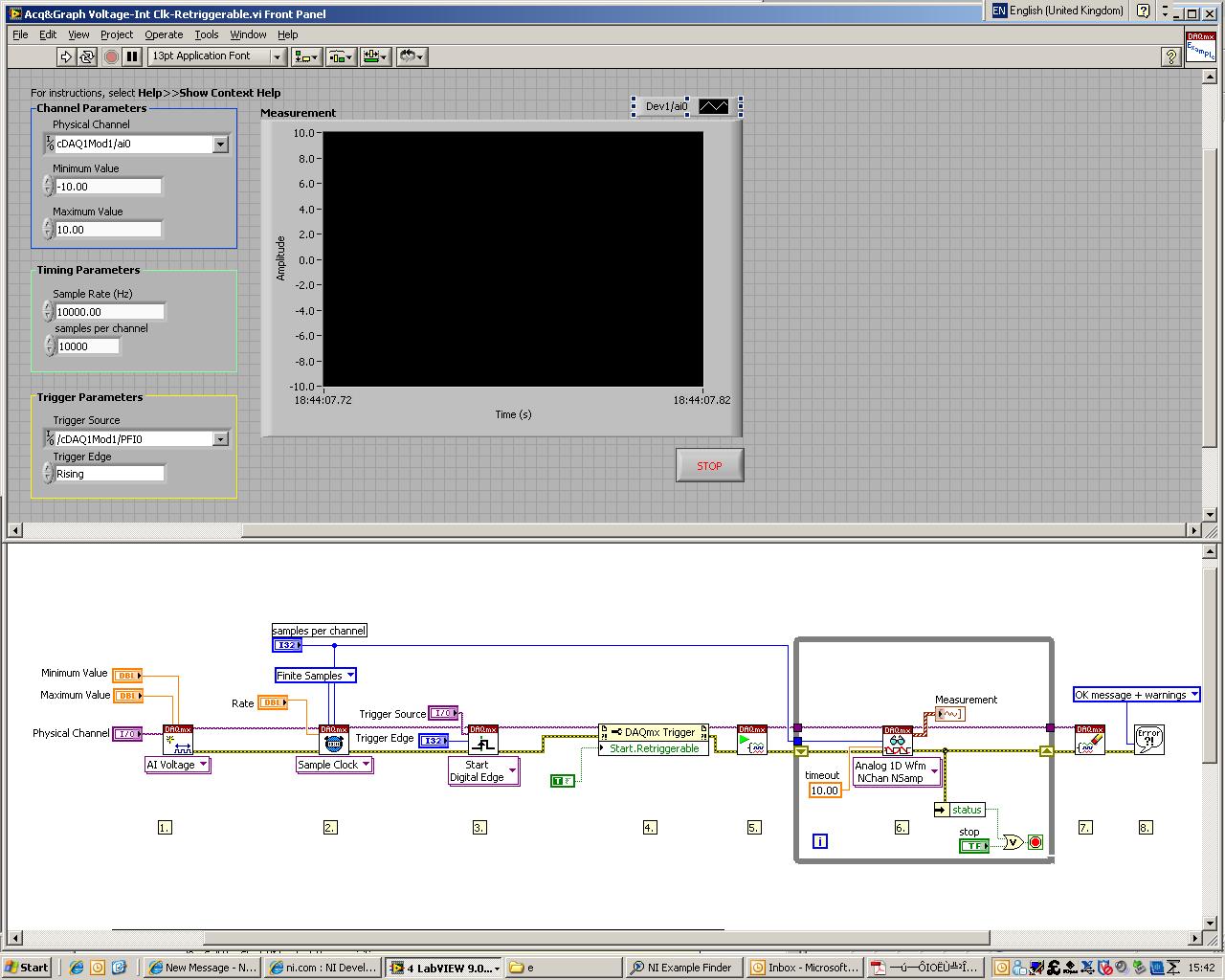The image size is (1225, 980).
Task: Click the Or logic gate node
Action: (1013, 842)
